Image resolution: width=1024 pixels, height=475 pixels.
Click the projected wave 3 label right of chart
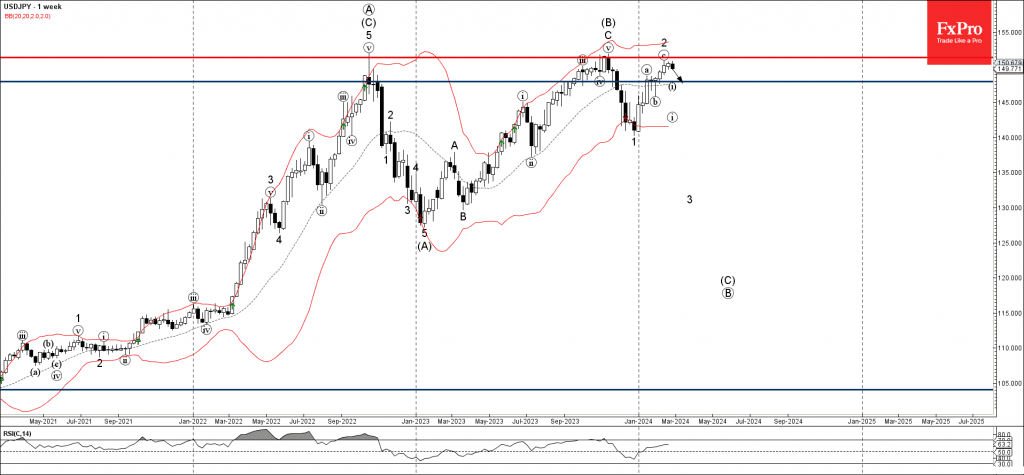(690, 199)
